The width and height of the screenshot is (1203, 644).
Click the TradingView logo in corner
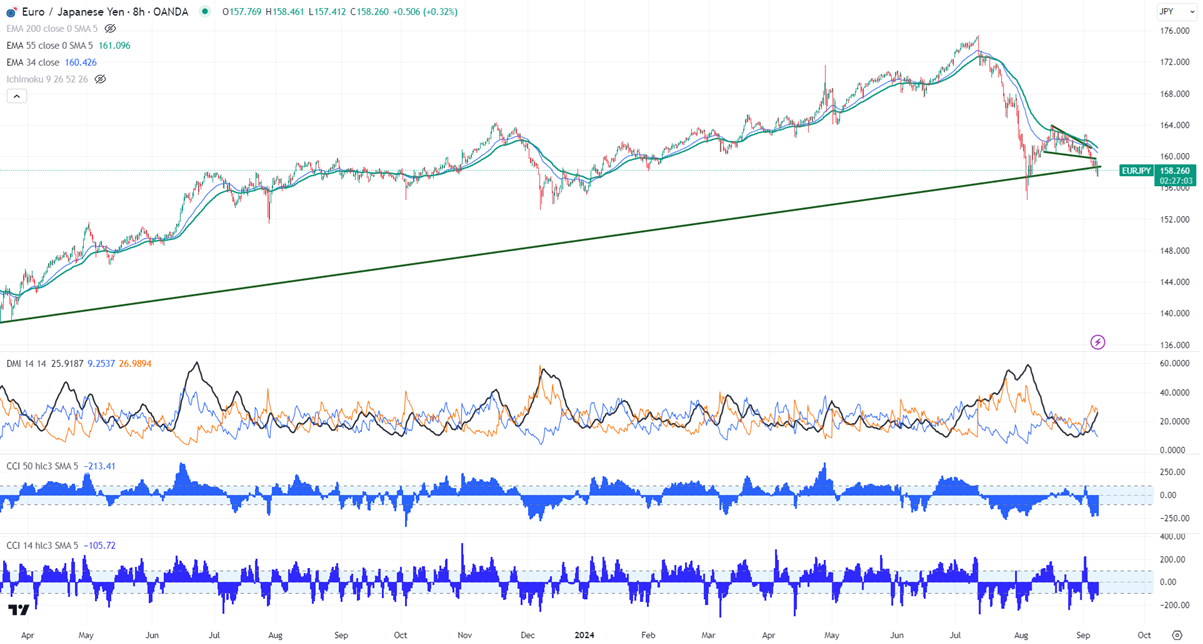coord(17,609)
